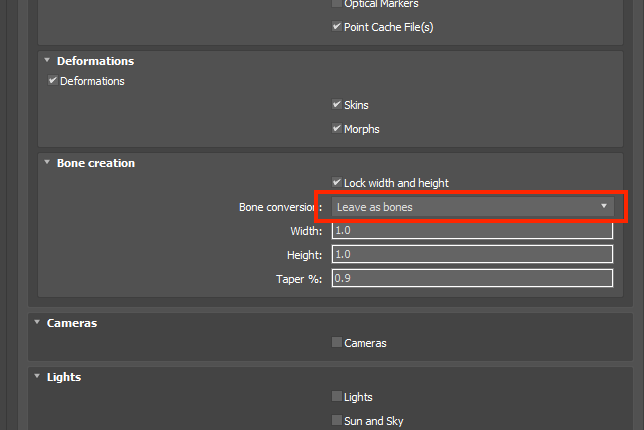
Task: Enable the Lights checkbox
Action: pyautogui.click(x=337, y=396)
